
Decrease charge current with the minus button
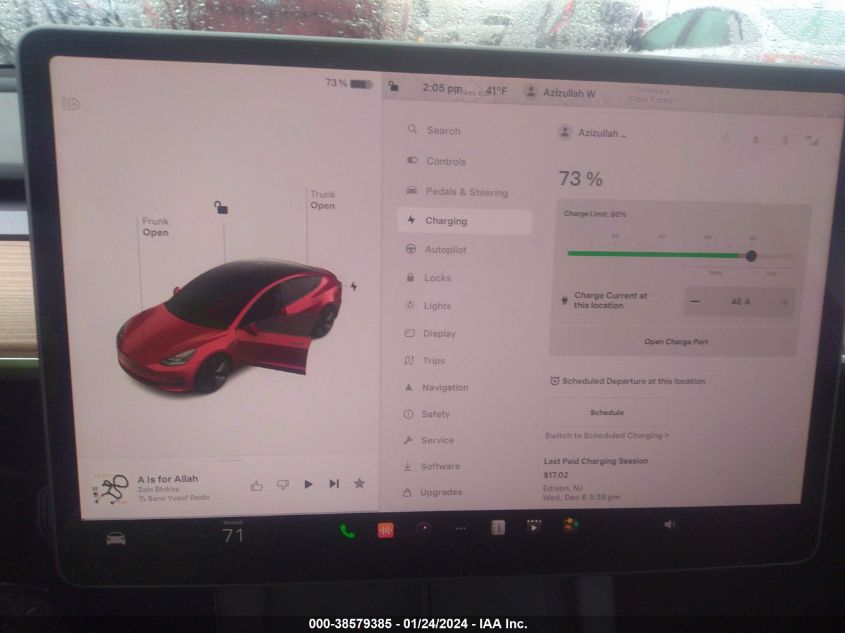(696, 301)
